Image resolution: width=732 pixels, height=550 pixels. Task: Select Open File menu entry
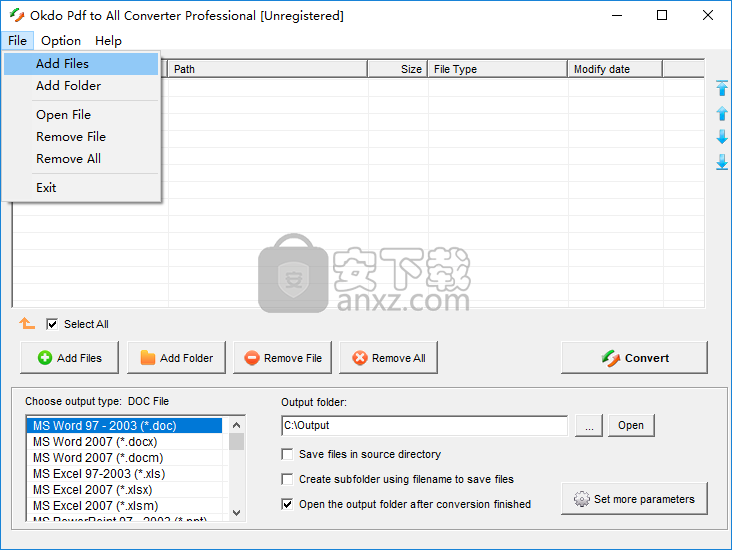click(81, 114)
